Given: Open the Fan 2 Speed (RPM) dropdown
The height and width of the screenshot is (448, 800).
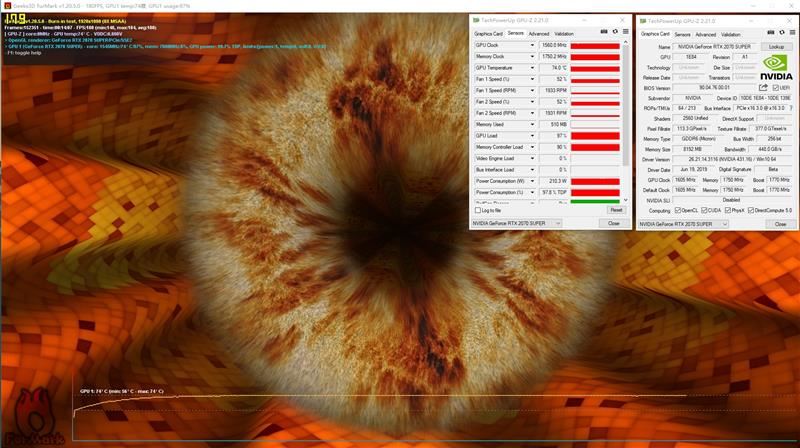Looking at the screenshot, I should click(x=532, y=113).
